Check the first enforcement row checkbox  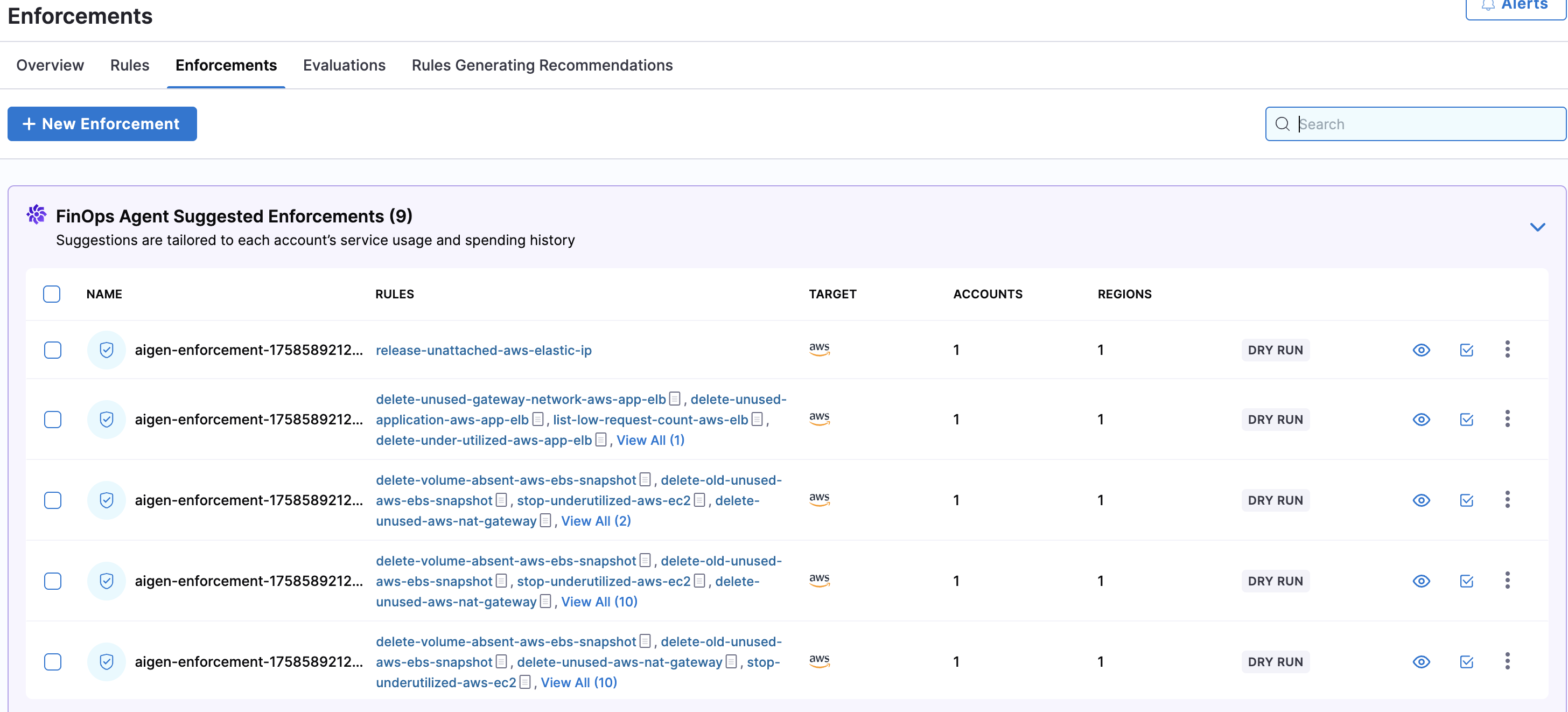click(x=53, y=350)
